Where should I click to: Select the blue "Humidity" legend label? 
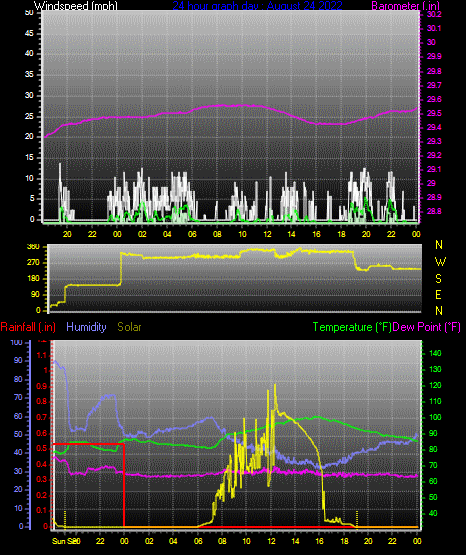click(x=86, y=327)
